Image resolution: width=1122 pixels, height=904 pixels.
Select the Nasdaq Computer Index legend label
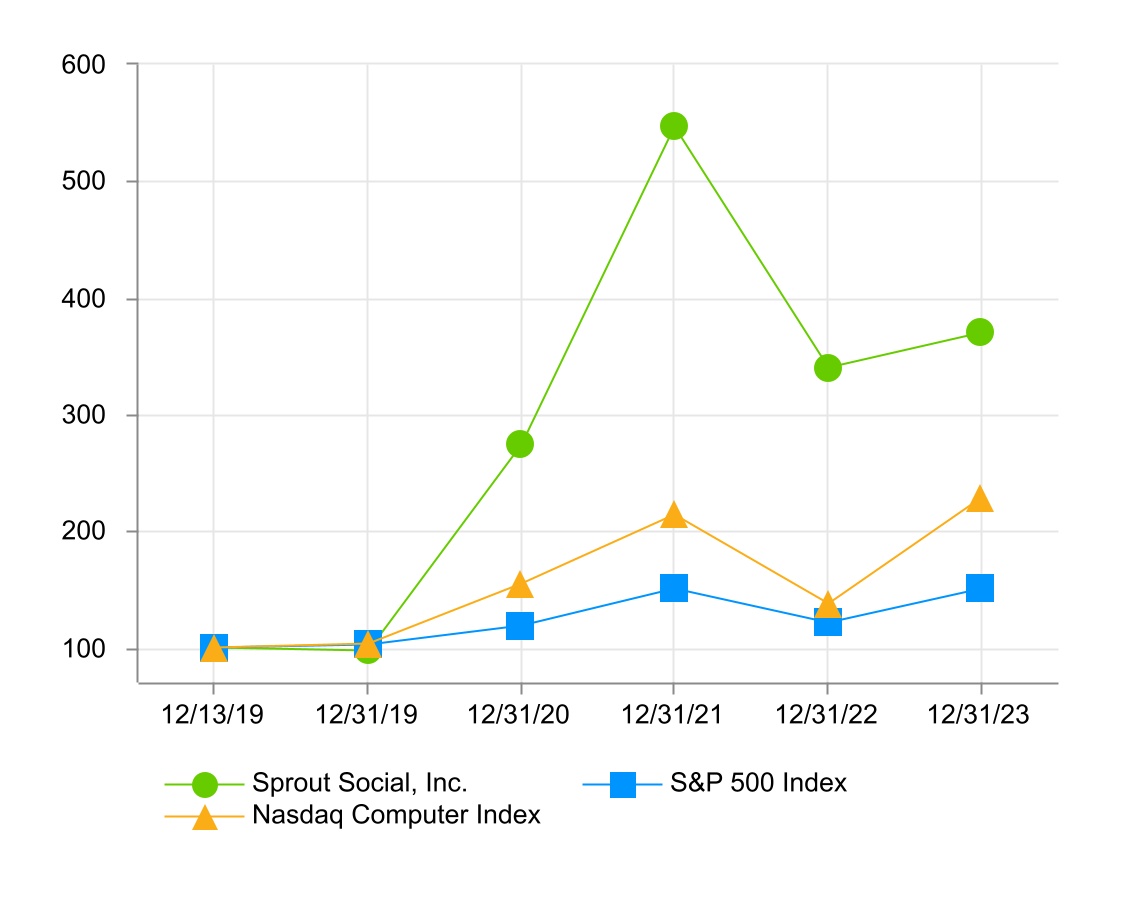[396, 815]
